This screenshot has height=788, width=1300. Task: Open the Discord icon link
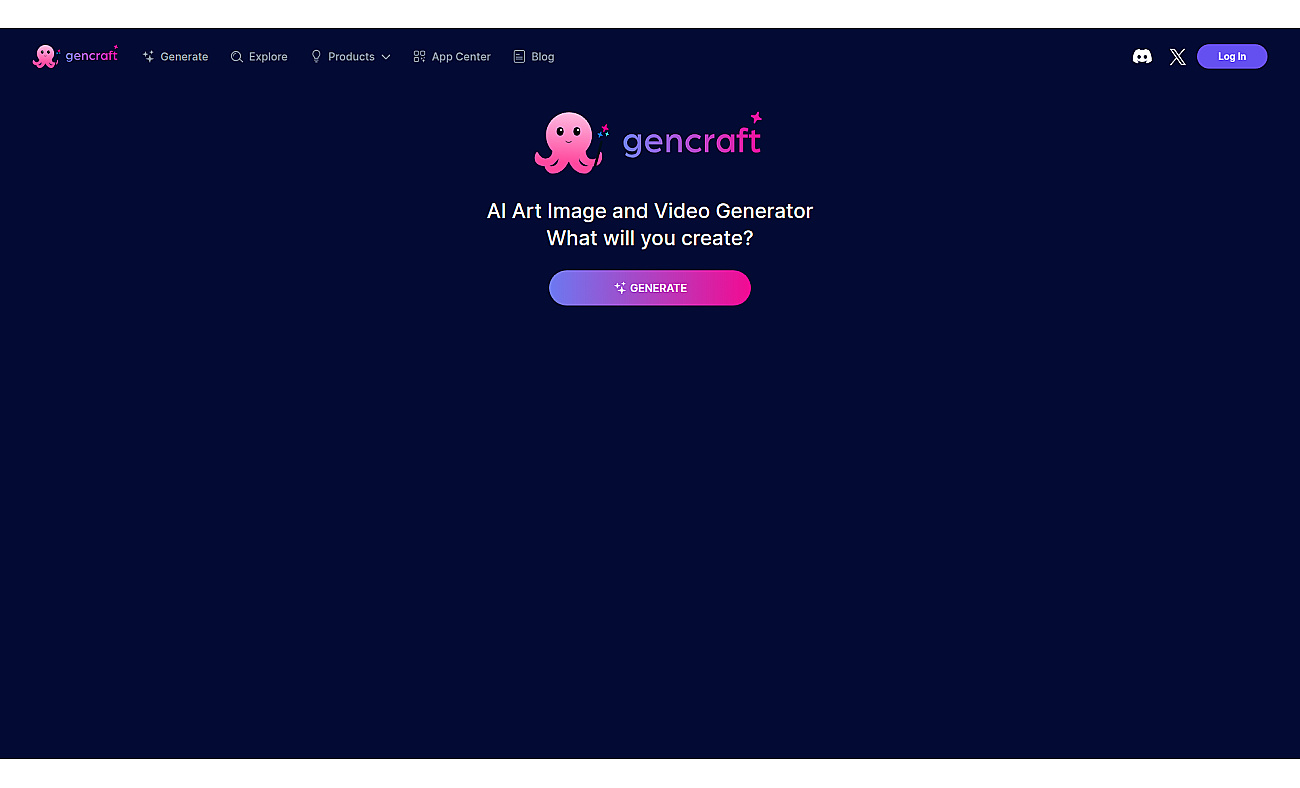(1142, 57)
